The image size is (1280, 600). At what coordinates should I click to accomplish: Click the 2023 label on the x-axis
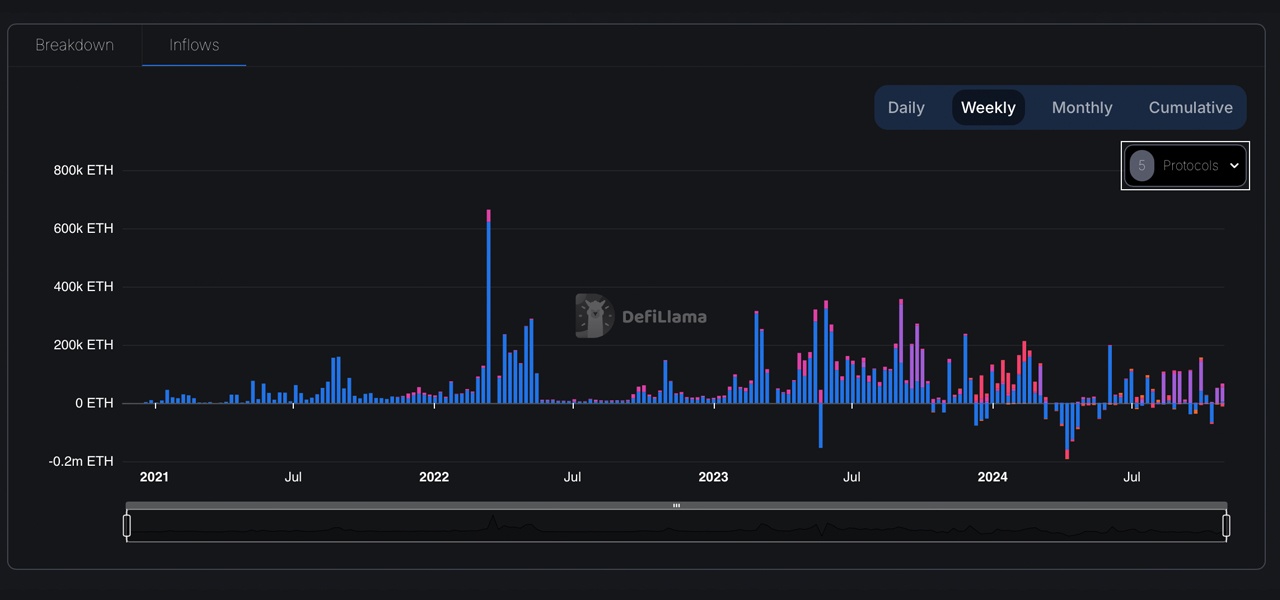[x=713, y=477]
